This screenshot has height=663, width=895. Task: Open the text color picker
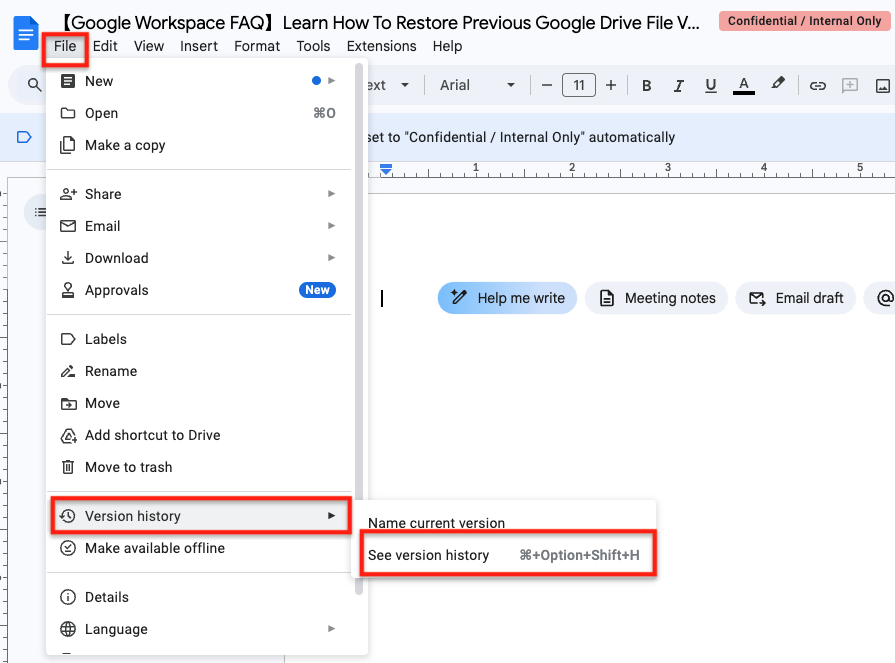744,86
